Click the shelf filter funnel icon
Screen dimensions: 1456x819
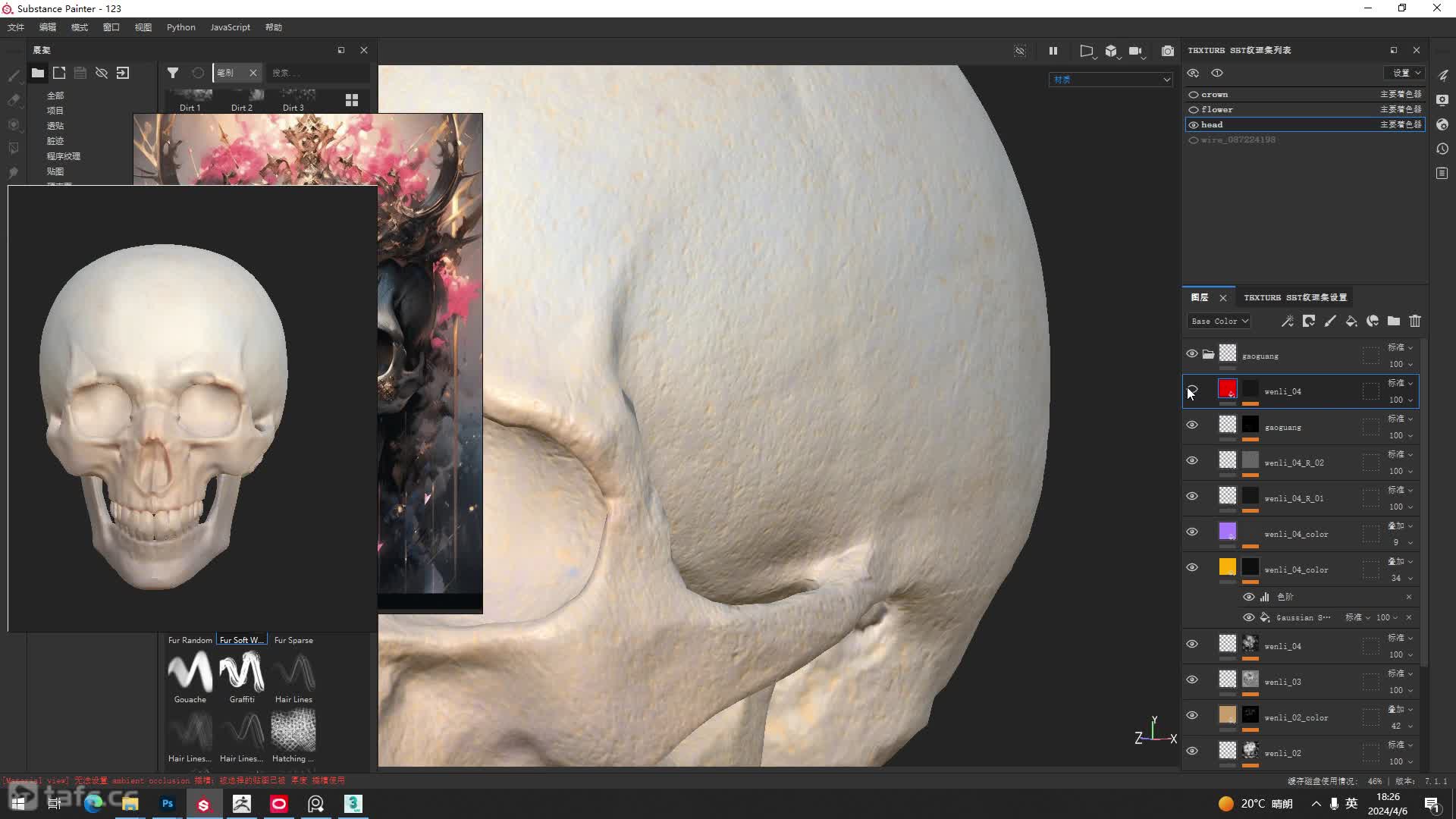click(173, 73)
